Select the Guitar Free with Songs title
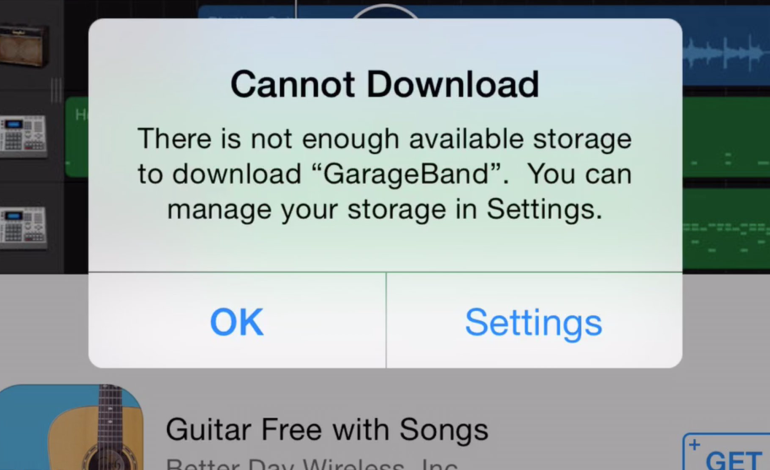This screenshot has width=770, height=470. pos(327,429)
